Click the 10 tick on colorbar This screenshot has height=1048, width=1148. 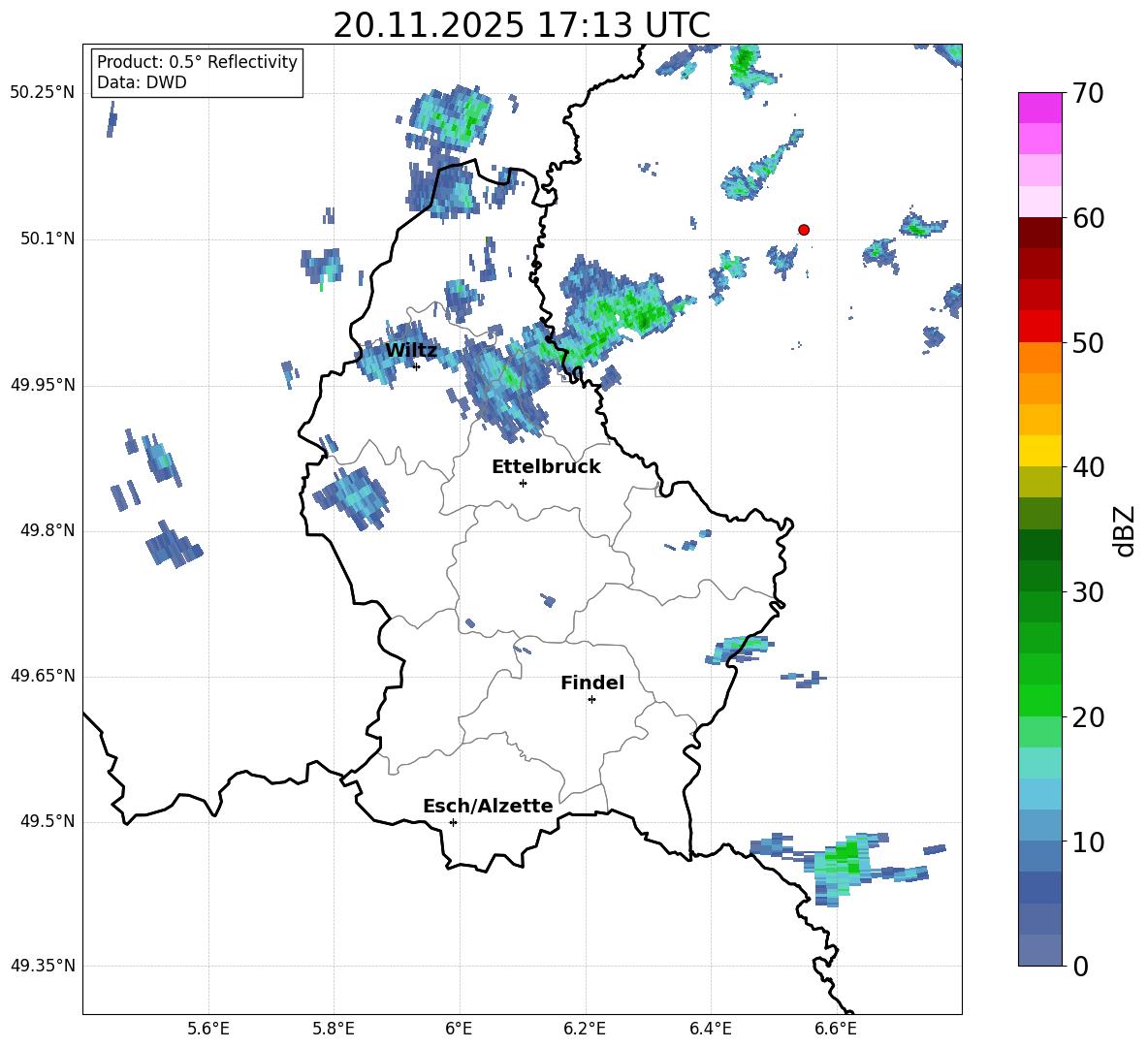1088,842
